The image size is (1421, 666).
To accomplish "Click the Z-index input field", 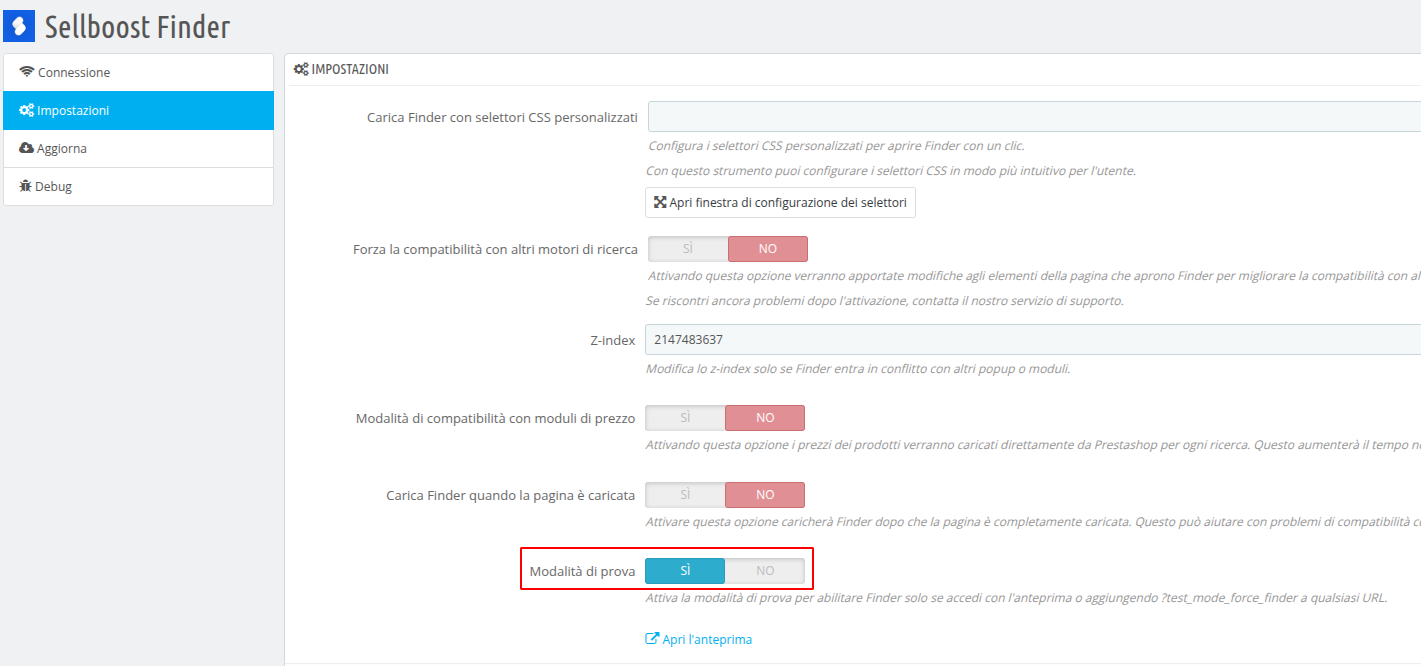I will tap(1033, 340).
